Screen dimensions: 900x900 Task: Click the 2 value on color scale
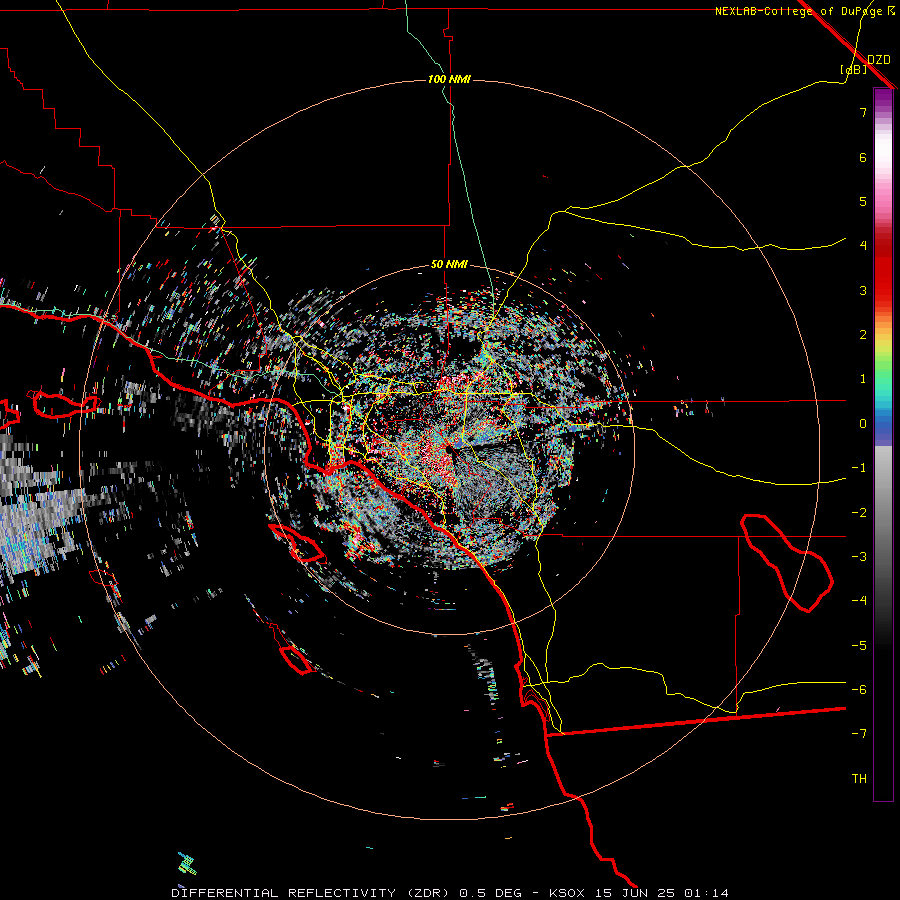point(863,335)
